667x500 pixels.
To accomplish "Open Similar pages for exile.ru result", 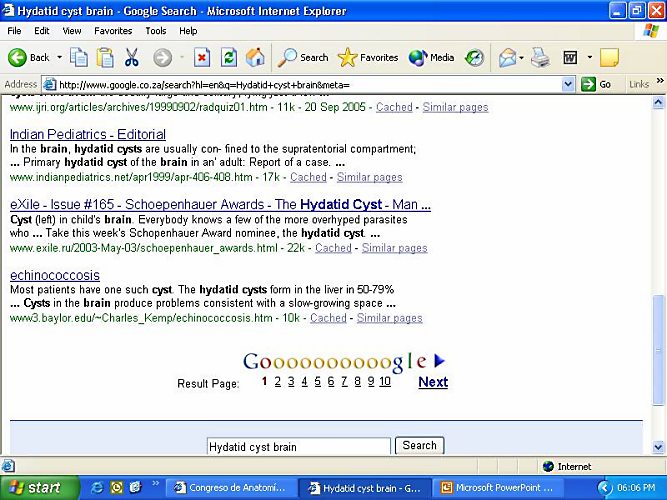I will [x=395, y=248].
